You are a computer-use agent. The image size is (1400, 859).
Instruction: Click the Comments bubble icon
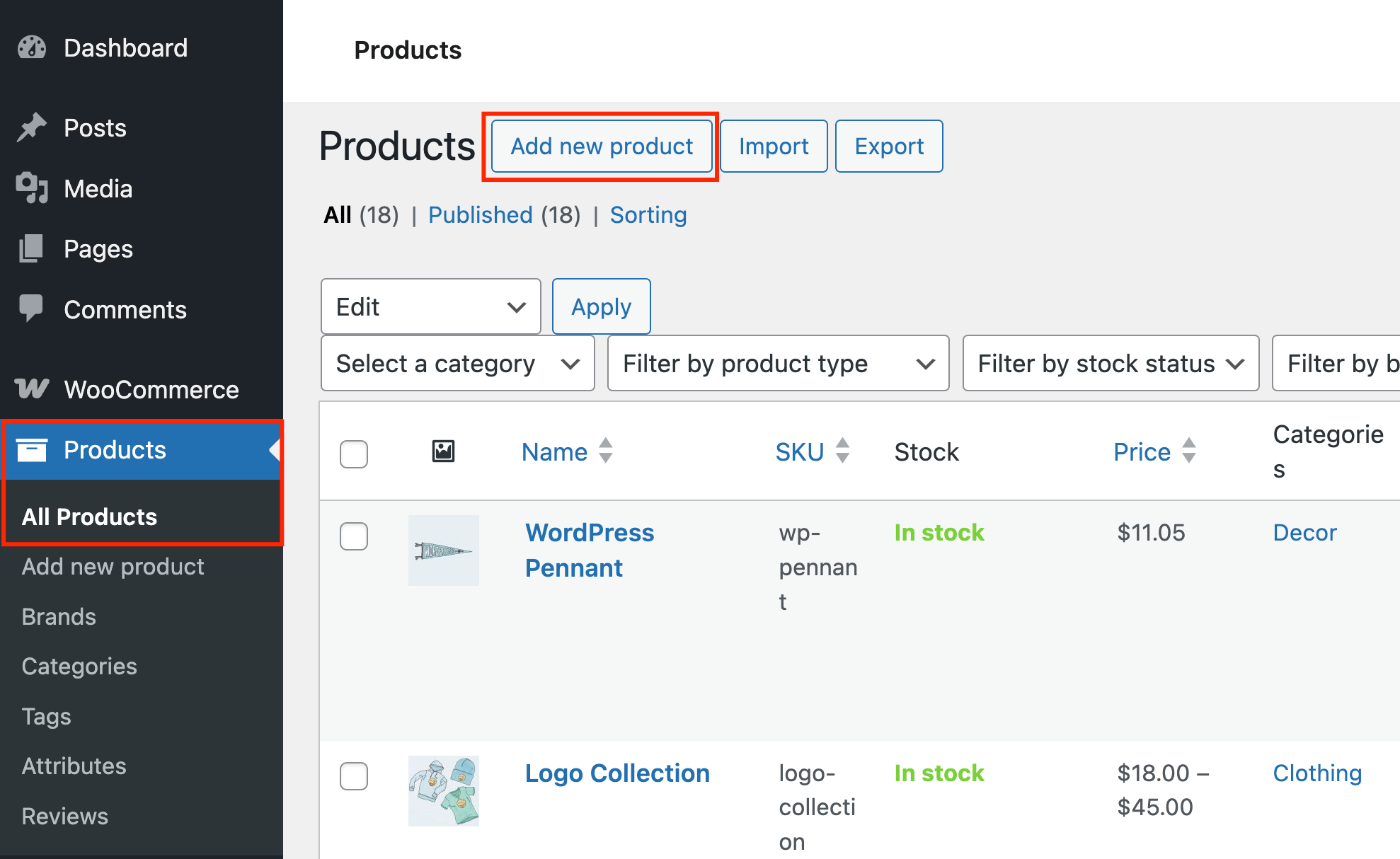[x=32, y=309]
